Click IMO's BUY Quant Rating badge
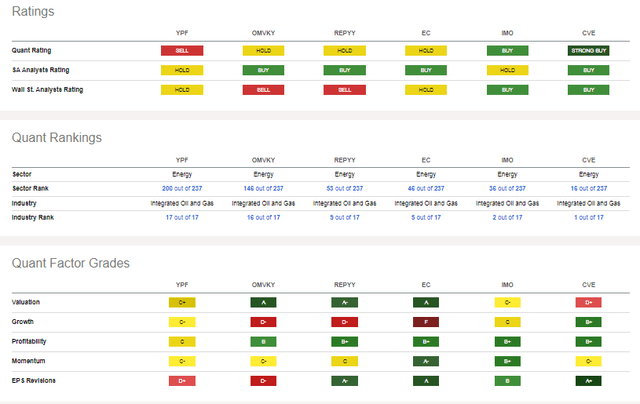This screenshot has width=640, height=404. 507,51
